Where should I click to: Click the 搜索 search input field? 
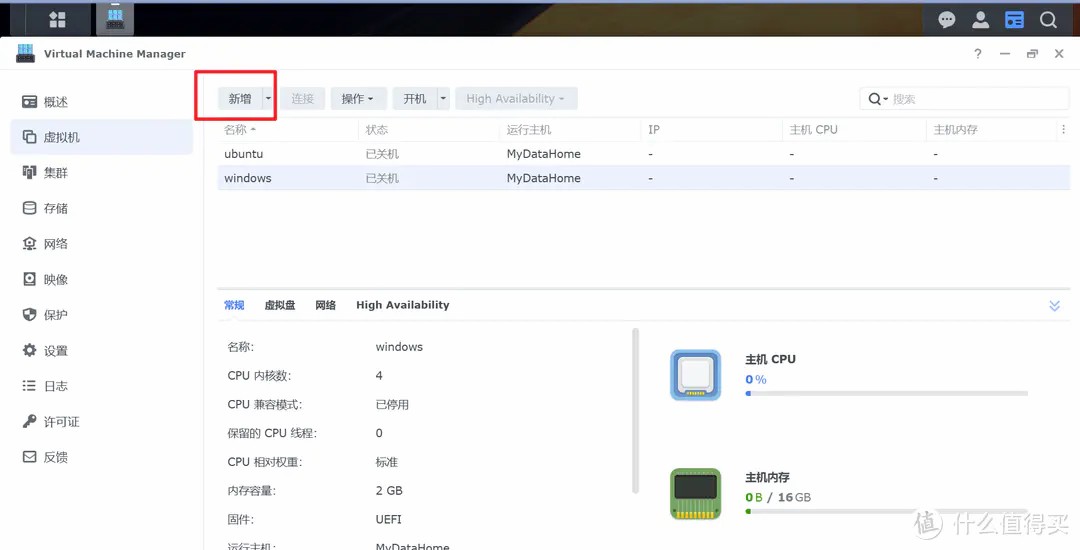[975, 99]
